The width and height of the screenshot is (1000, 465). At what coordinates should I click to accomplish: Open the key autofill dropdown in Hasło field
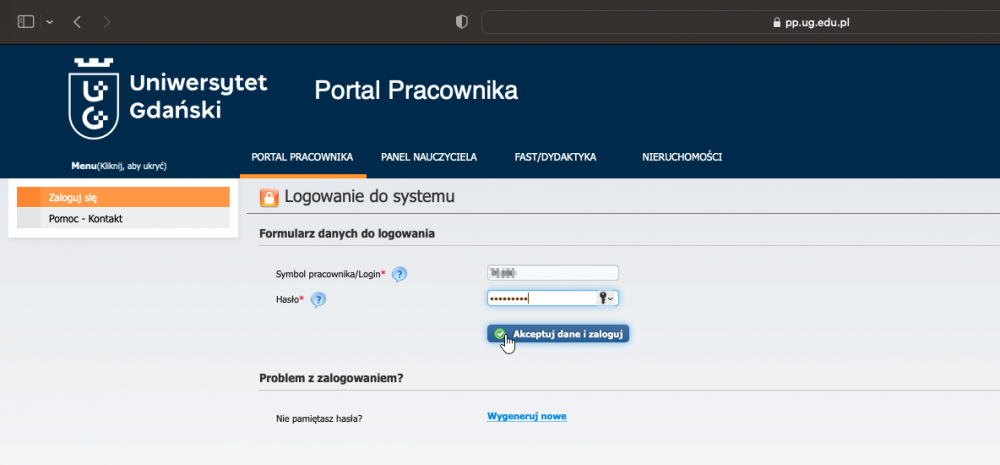tap(607, 298)
